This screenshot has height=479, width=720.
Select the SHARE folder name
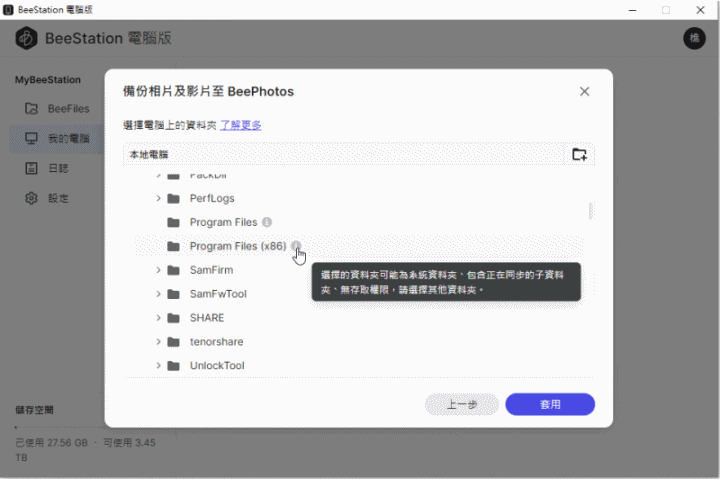pos(207,318)
